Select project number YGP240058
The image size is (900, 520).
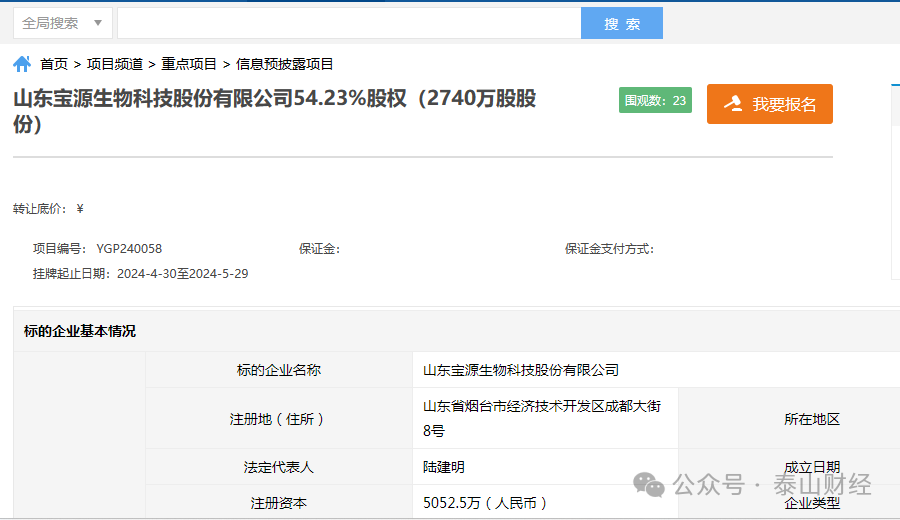click(x=129, y=249)
